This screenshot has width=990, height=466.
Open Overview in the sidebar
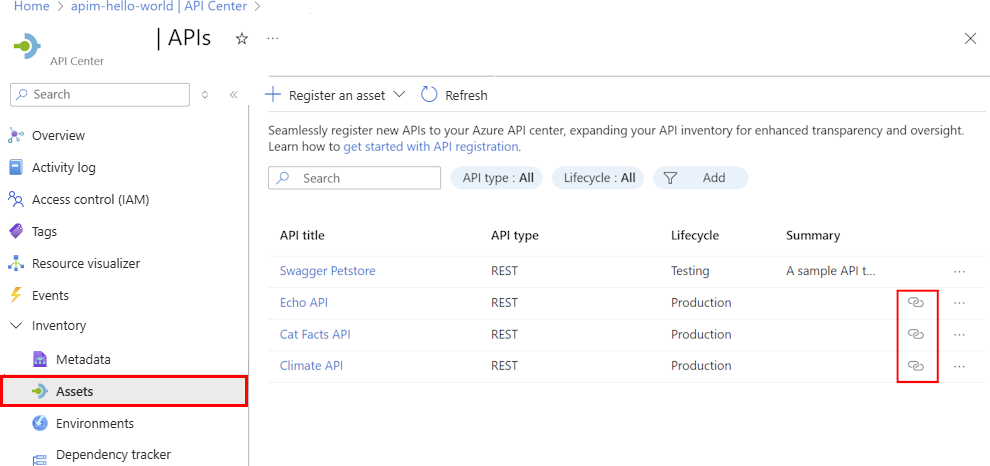[58, 135]
